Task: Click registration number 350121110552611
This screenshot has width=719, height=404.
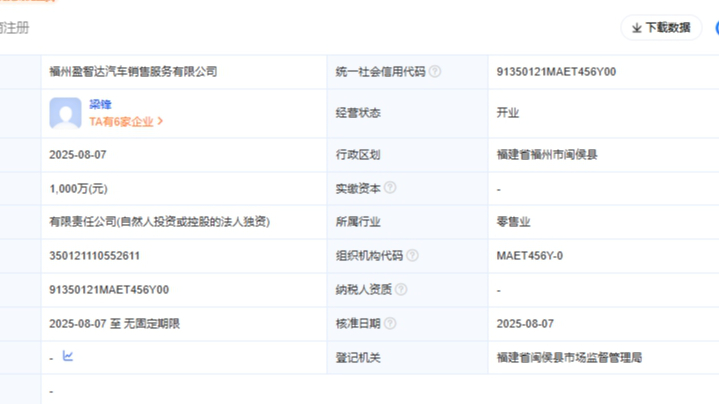Action: 94,256
